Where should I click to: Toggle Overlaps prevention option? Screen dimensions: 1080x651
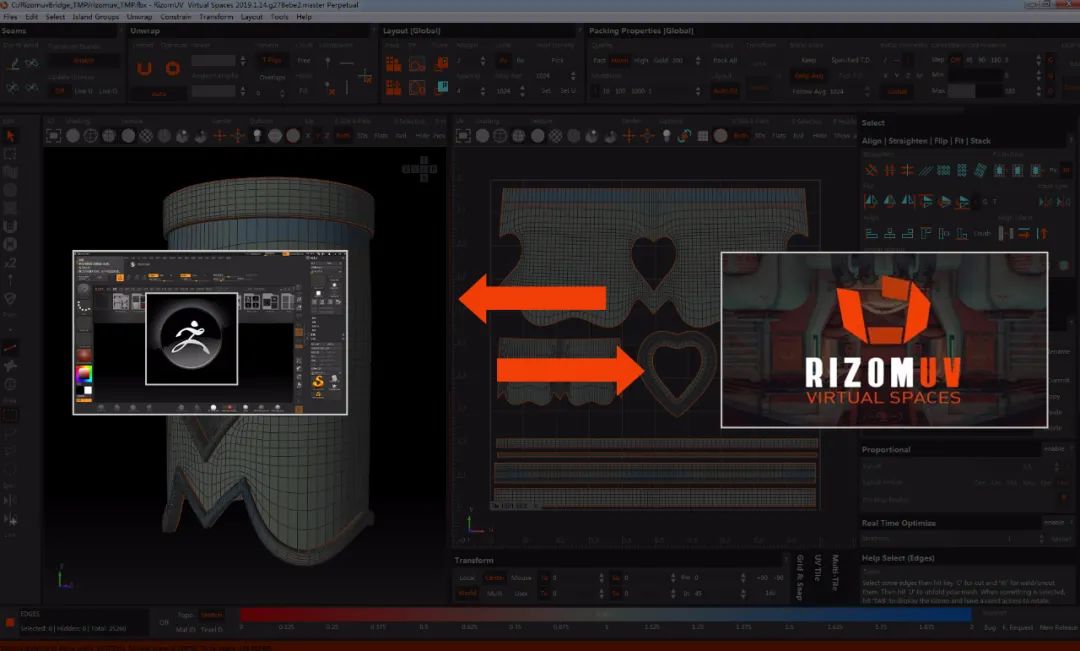(x=272, y=77)
